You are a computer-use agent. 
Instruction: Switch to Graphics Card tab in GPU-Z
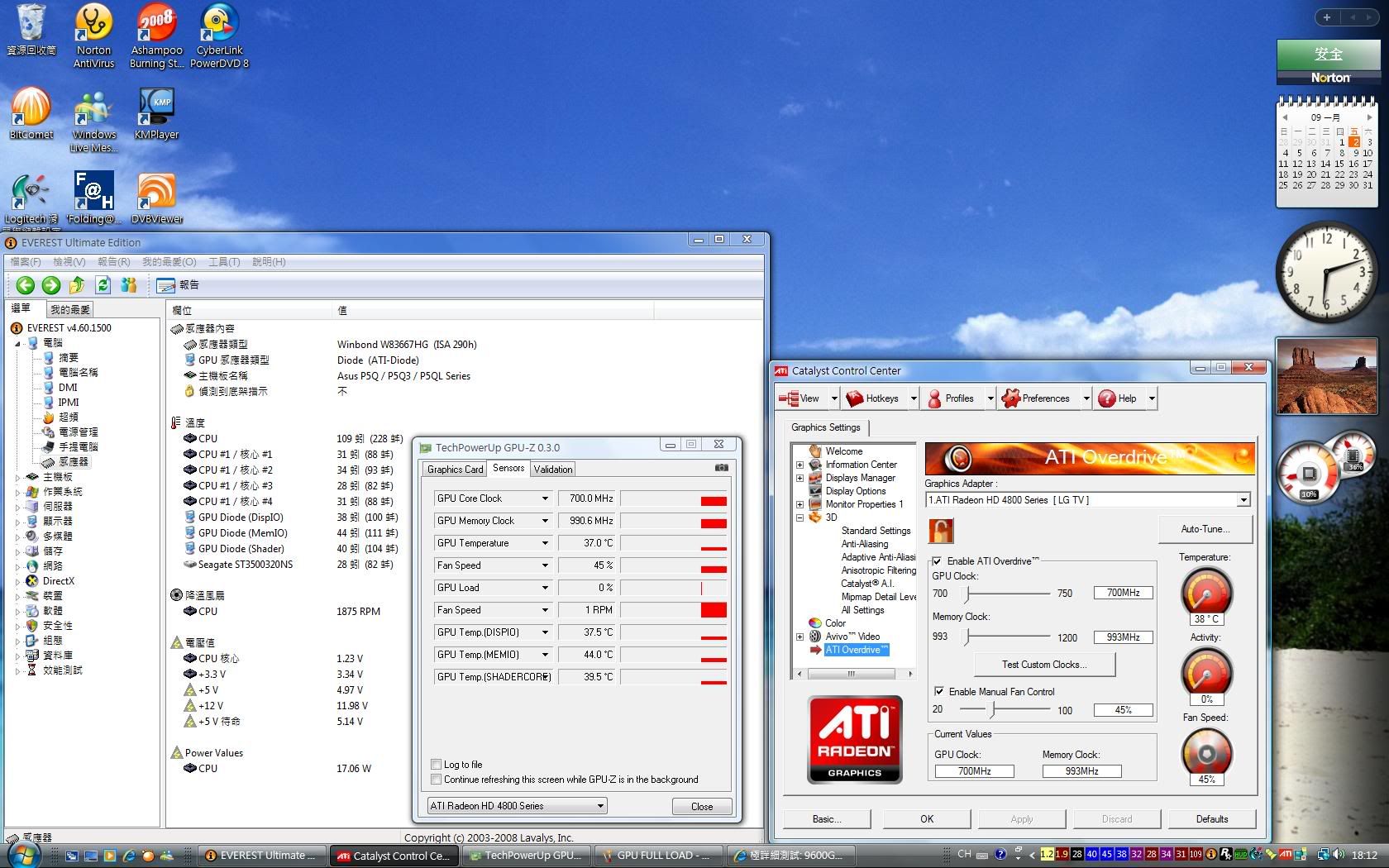(455, 470)
